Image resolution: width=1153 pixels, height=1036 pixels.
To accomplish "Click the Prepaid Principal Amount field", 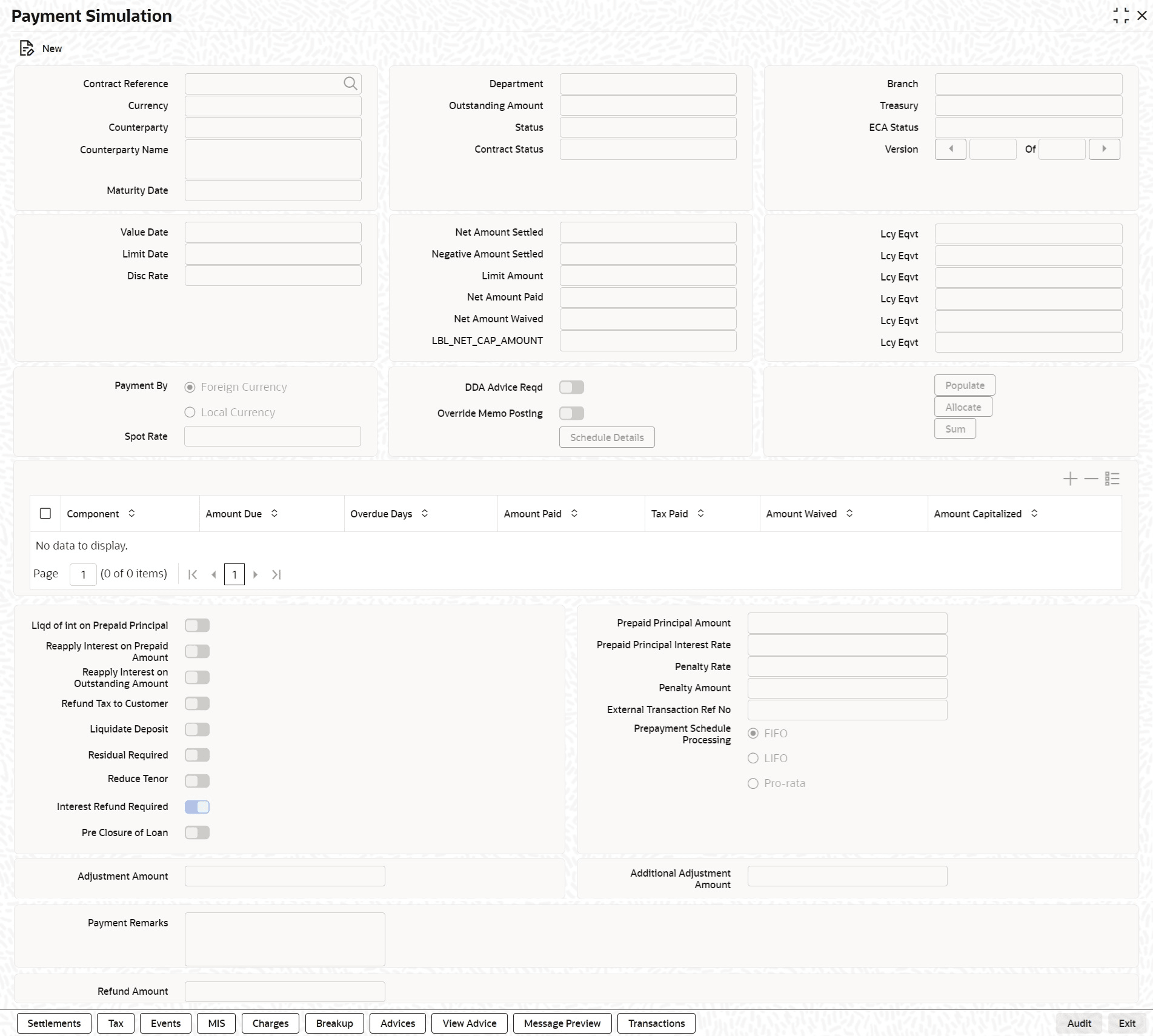I will [847, 623].
